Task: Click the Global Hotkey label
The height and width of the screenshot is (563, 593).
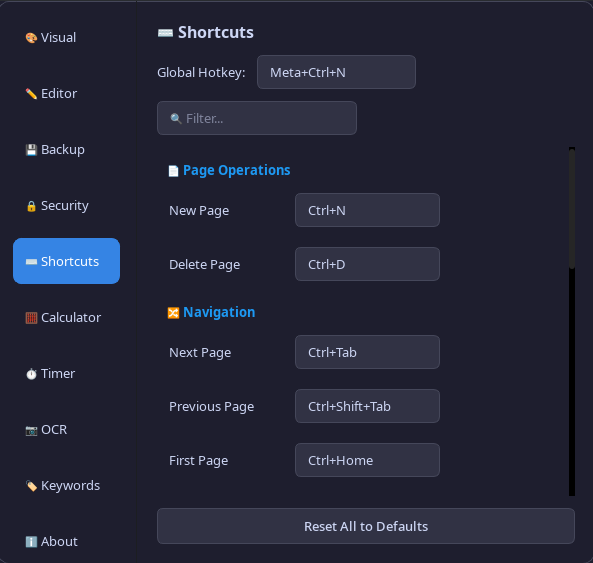Action: [201, 72]
